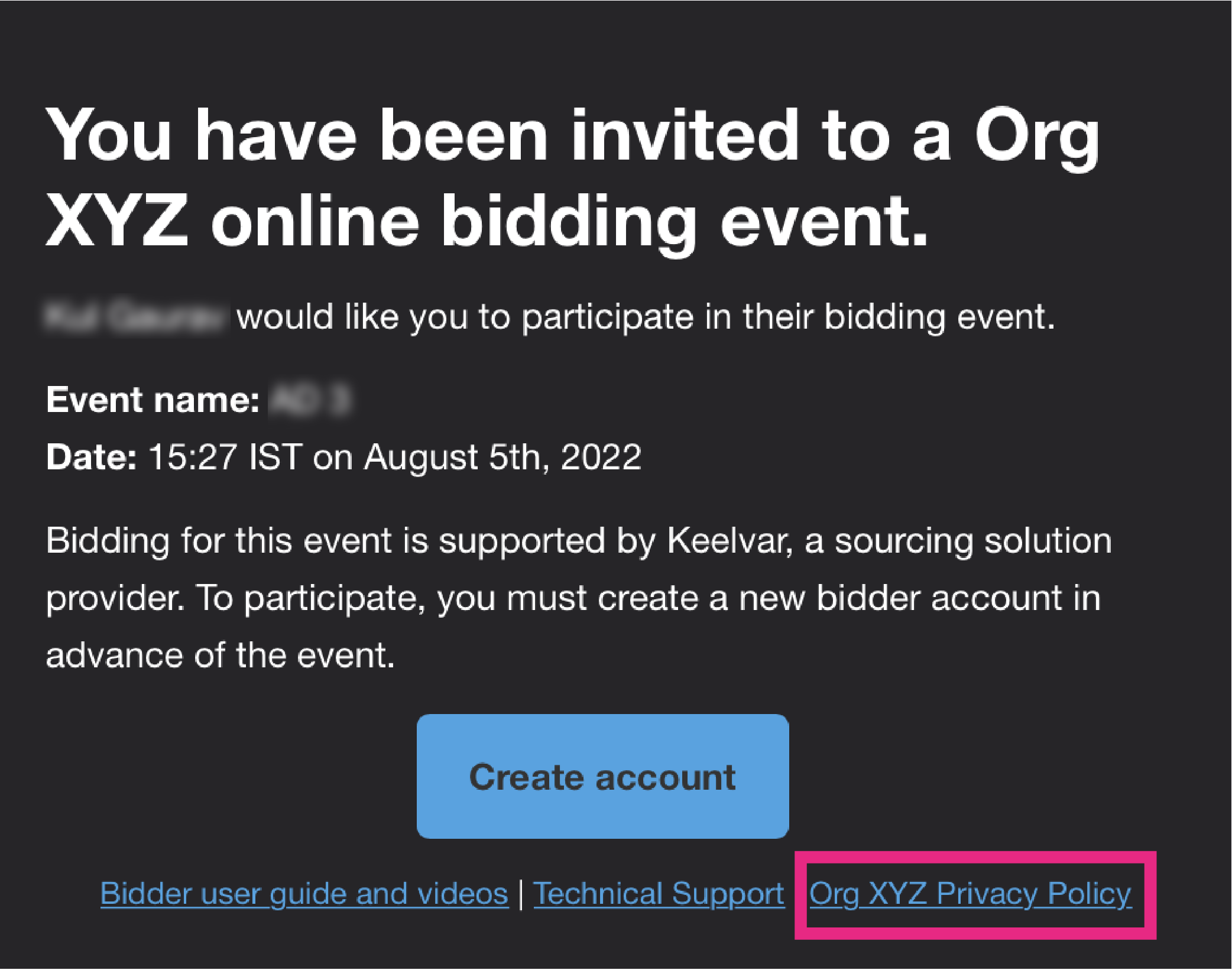Open the Org XYZ Privacy Policy link

[970, 894]
